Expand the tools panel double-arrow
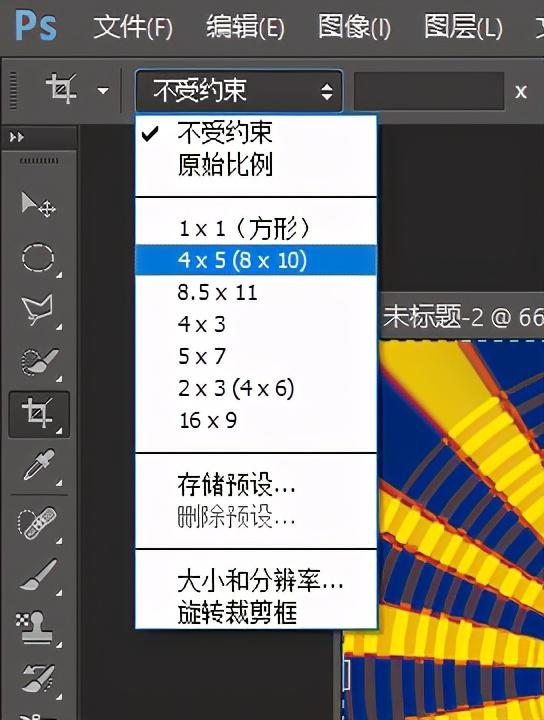544x720 pixels. pyautogui.click(x=17, y=137)
